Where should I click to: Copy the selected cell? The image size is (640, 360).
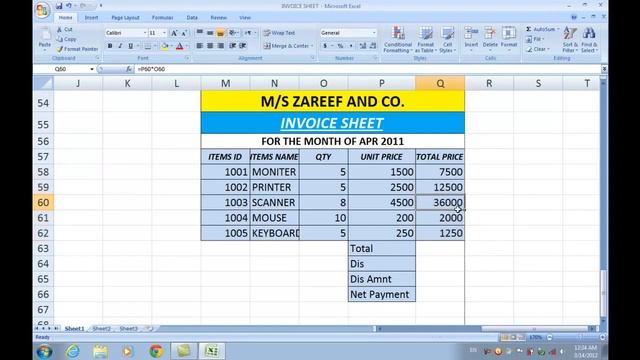tap(67, 39)
